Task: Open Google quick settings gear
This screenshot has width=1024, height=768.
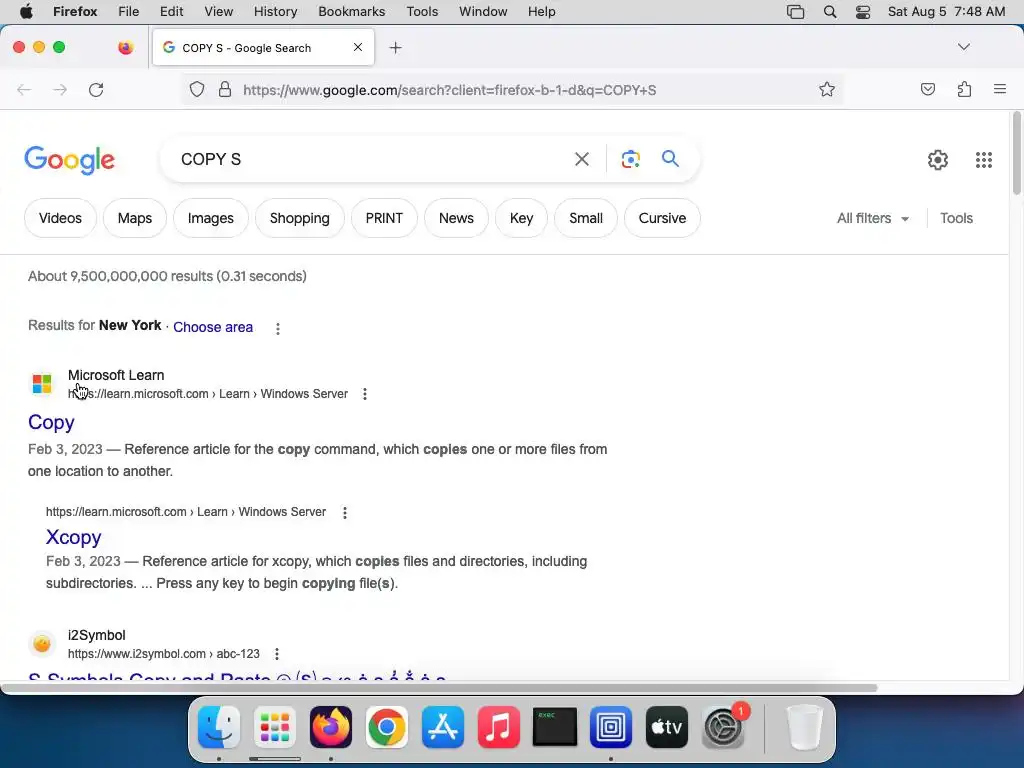Action: (x=938, y=159)
